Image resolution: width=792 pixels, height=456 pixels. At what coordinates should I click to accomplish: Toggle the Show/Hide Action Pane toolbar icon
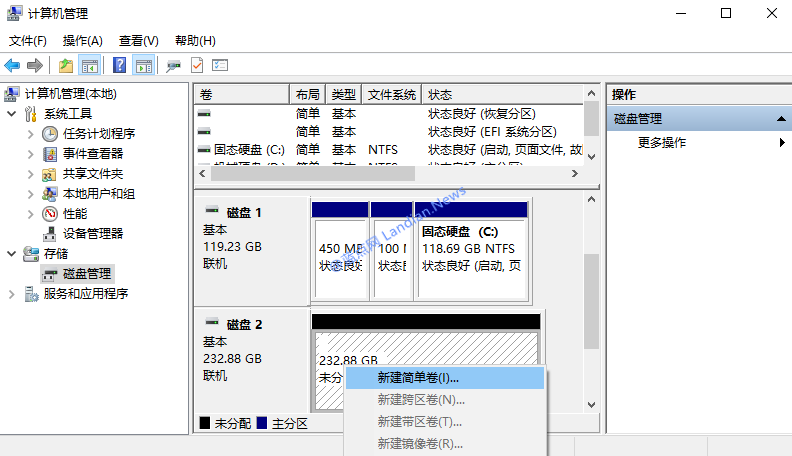coord(142,65)
